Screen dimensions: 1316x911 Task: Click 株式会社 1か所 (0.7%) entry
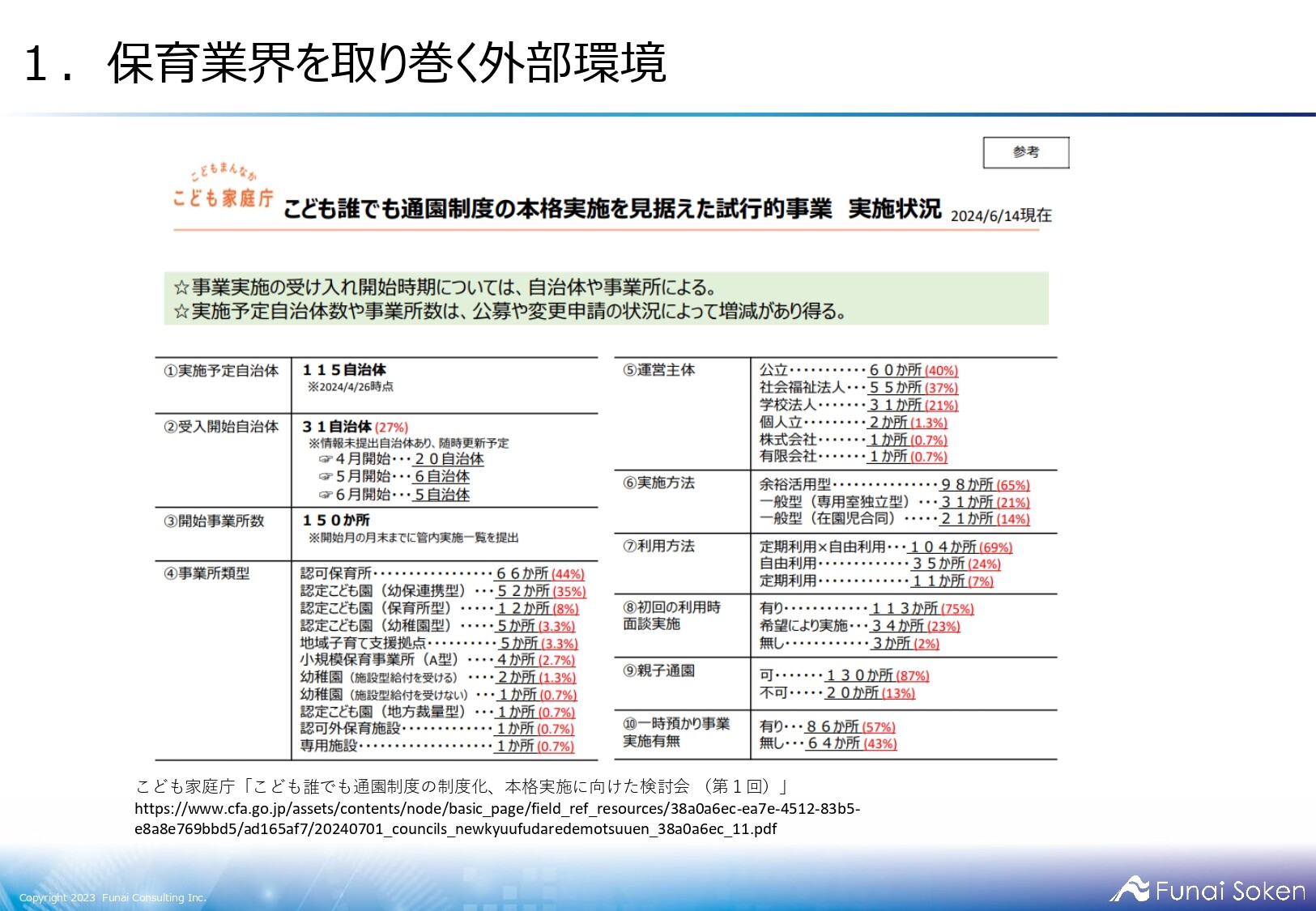(854, 440)
